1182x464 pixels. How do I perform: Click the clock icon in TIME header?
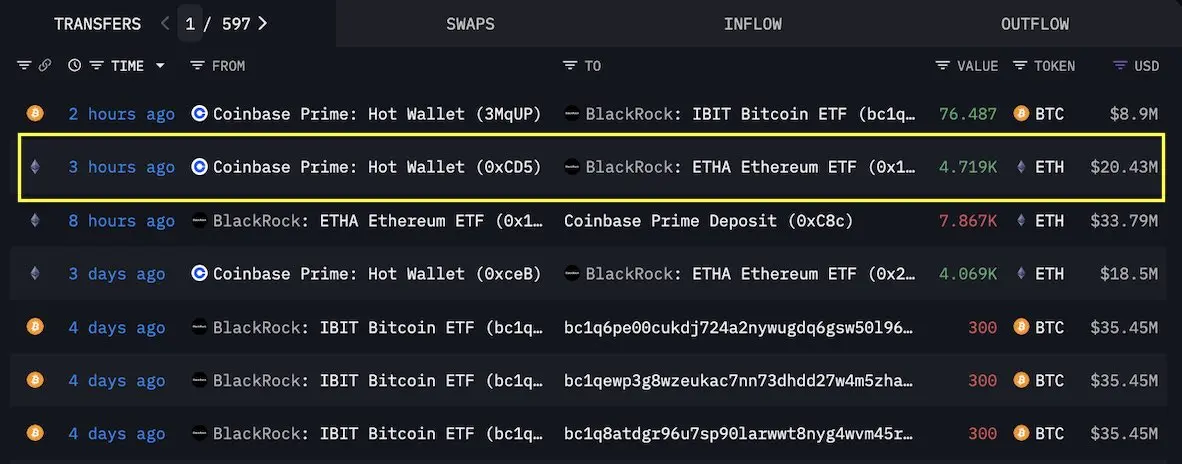[x=75, y=66]
